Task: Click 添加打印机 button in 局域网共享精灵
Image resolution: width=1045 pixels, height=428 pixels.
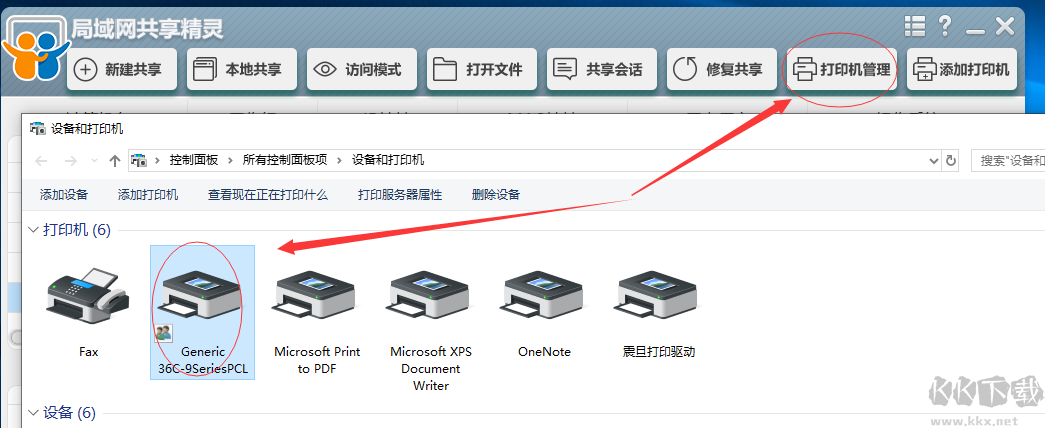Action: tap(962, 69)
